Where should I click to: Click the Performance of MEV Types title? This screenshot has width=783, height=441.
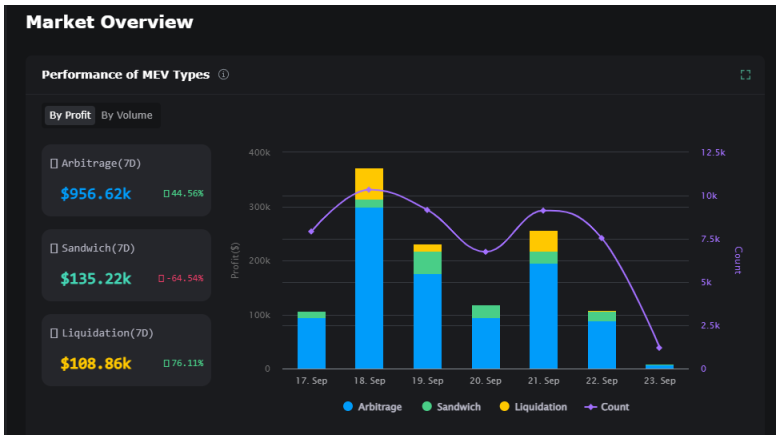click(x=125, y=75)
